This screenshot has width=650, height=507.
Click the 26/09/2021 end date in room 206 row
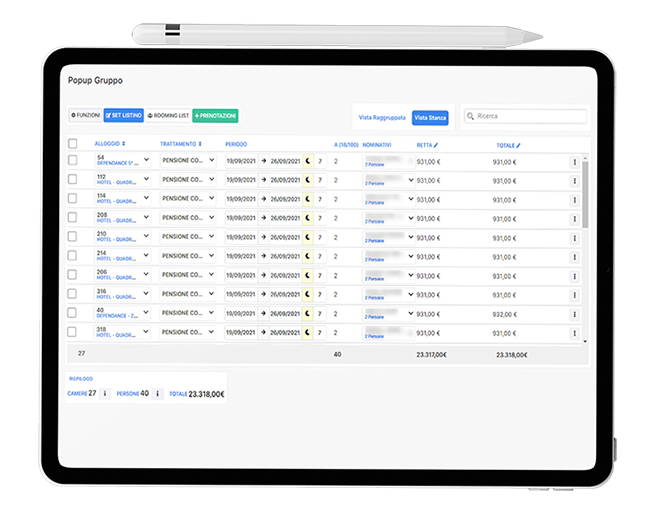(285, 275)
